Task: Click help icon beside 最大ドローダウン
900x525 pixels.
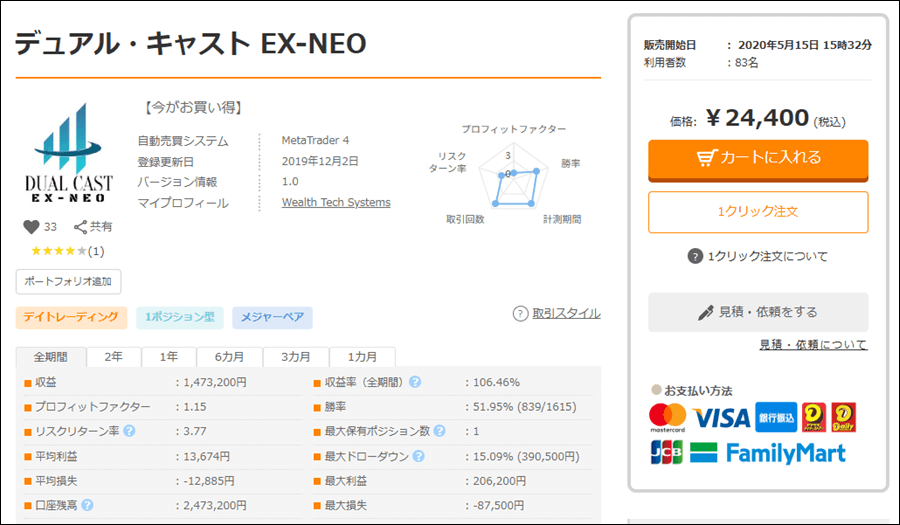Action: pos(418,456)
